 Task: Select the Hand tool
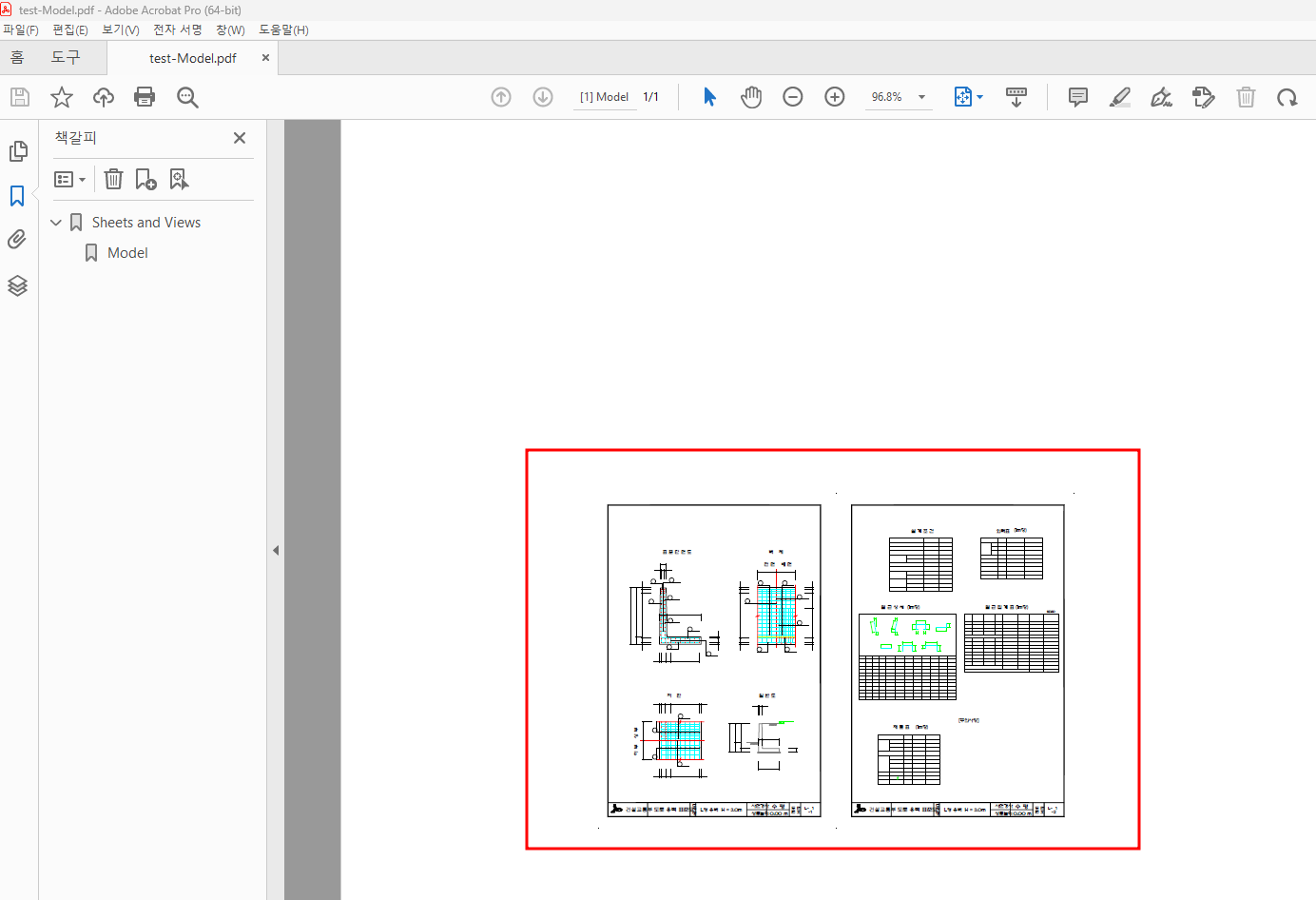pyautogui.click(x=751, y=96)
